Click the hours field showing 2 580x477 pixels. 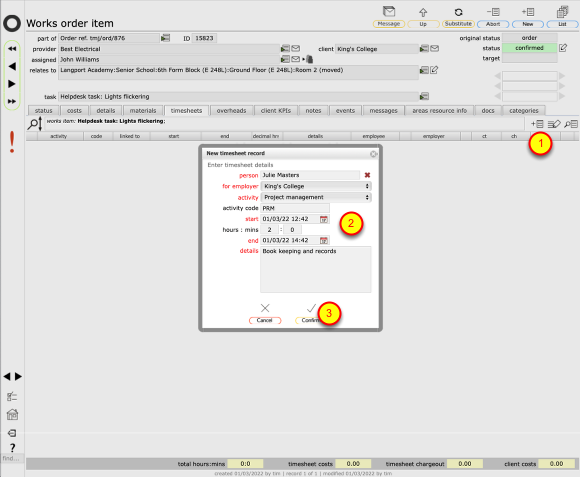click(x=270, y=230)
